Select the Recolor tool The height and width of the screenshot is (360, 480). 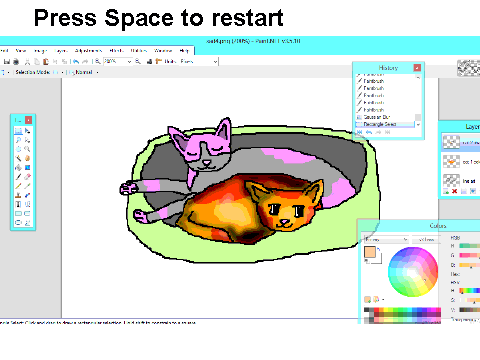27,195
